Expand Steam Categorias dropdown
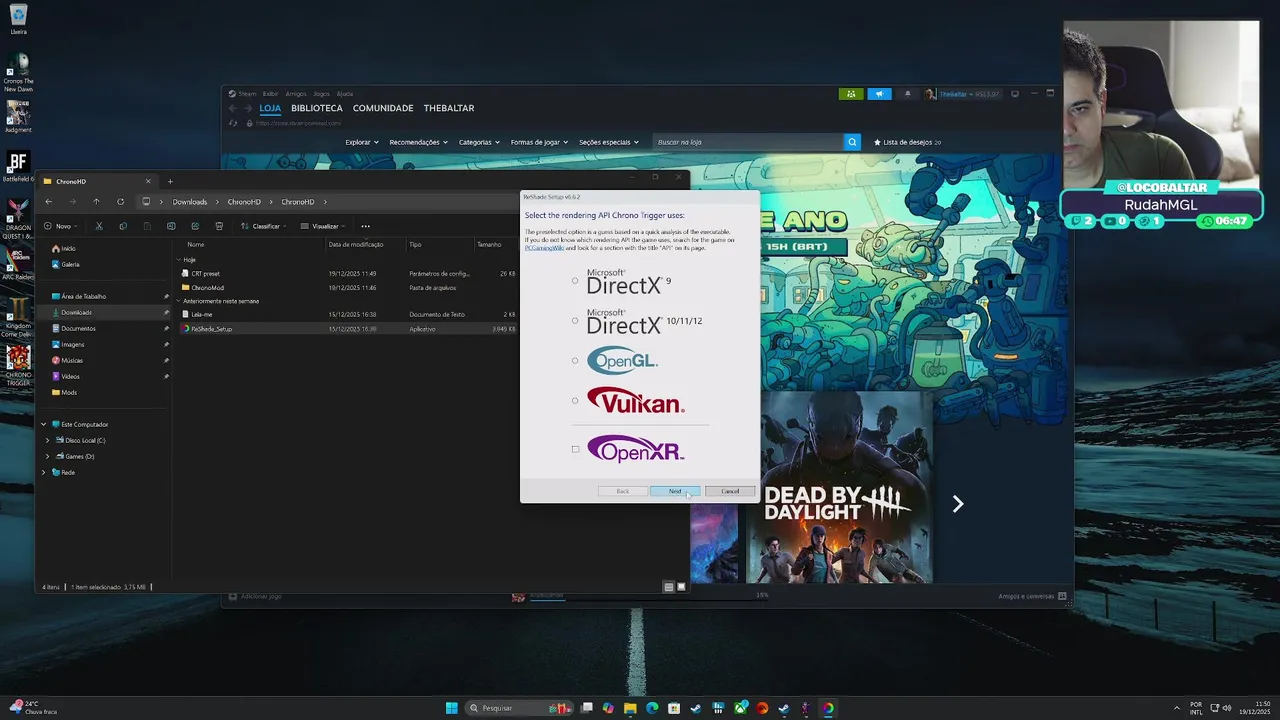 tap(479, 142)
